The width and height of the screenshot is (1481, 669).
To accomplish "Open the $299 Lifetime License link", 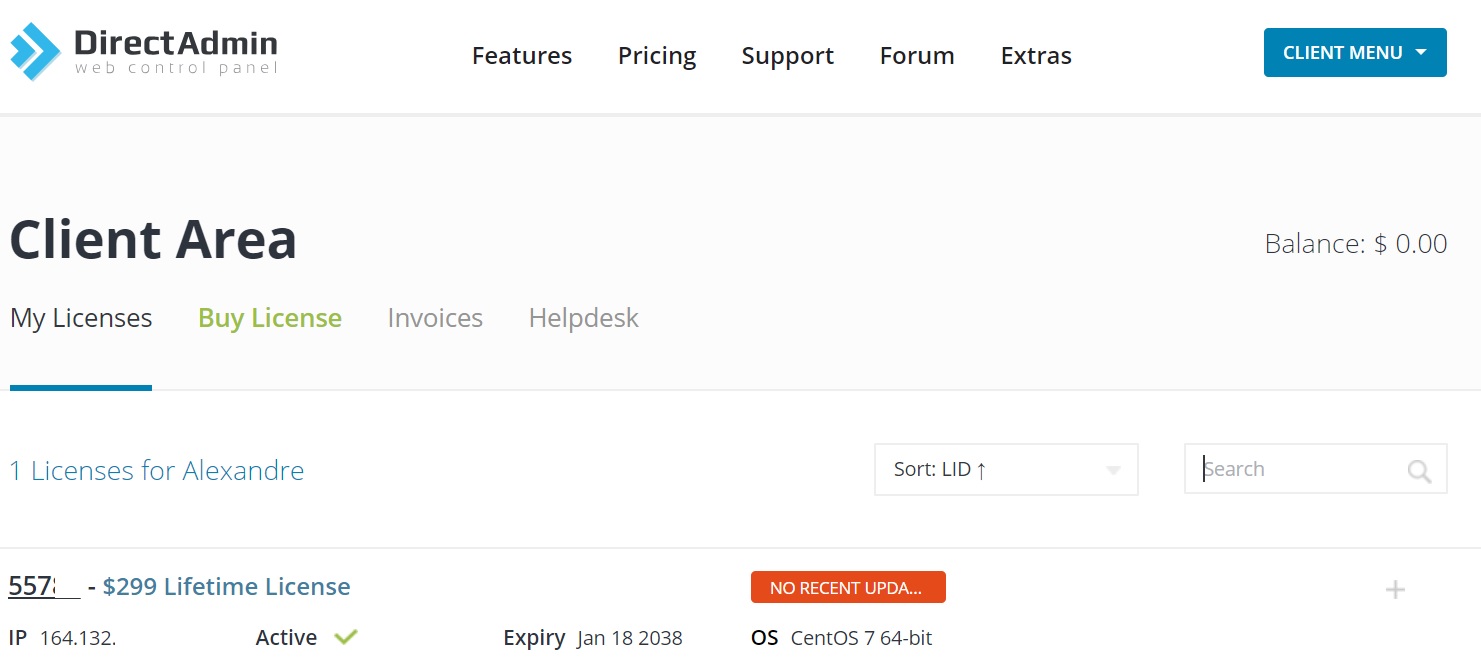I will (x=226, y=587).
